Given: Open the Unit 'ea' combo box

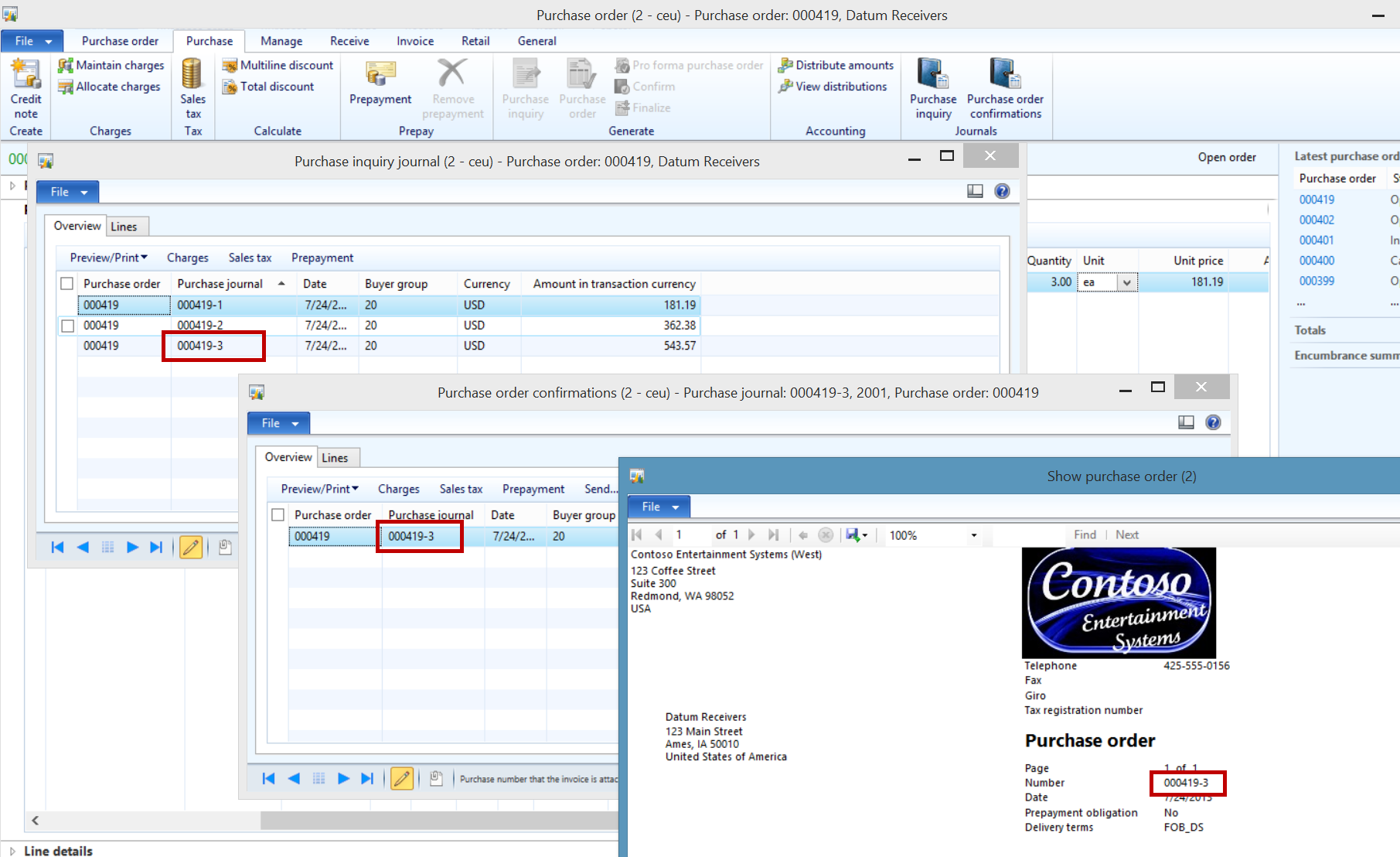Looking at the screenshot, I should (1127, 282).
